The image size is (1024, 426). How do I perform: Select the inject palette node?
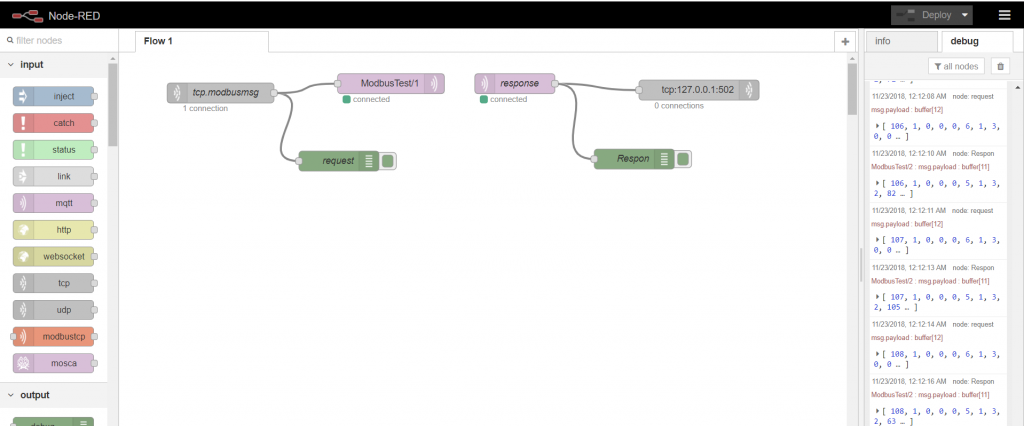tap(54, 97)
